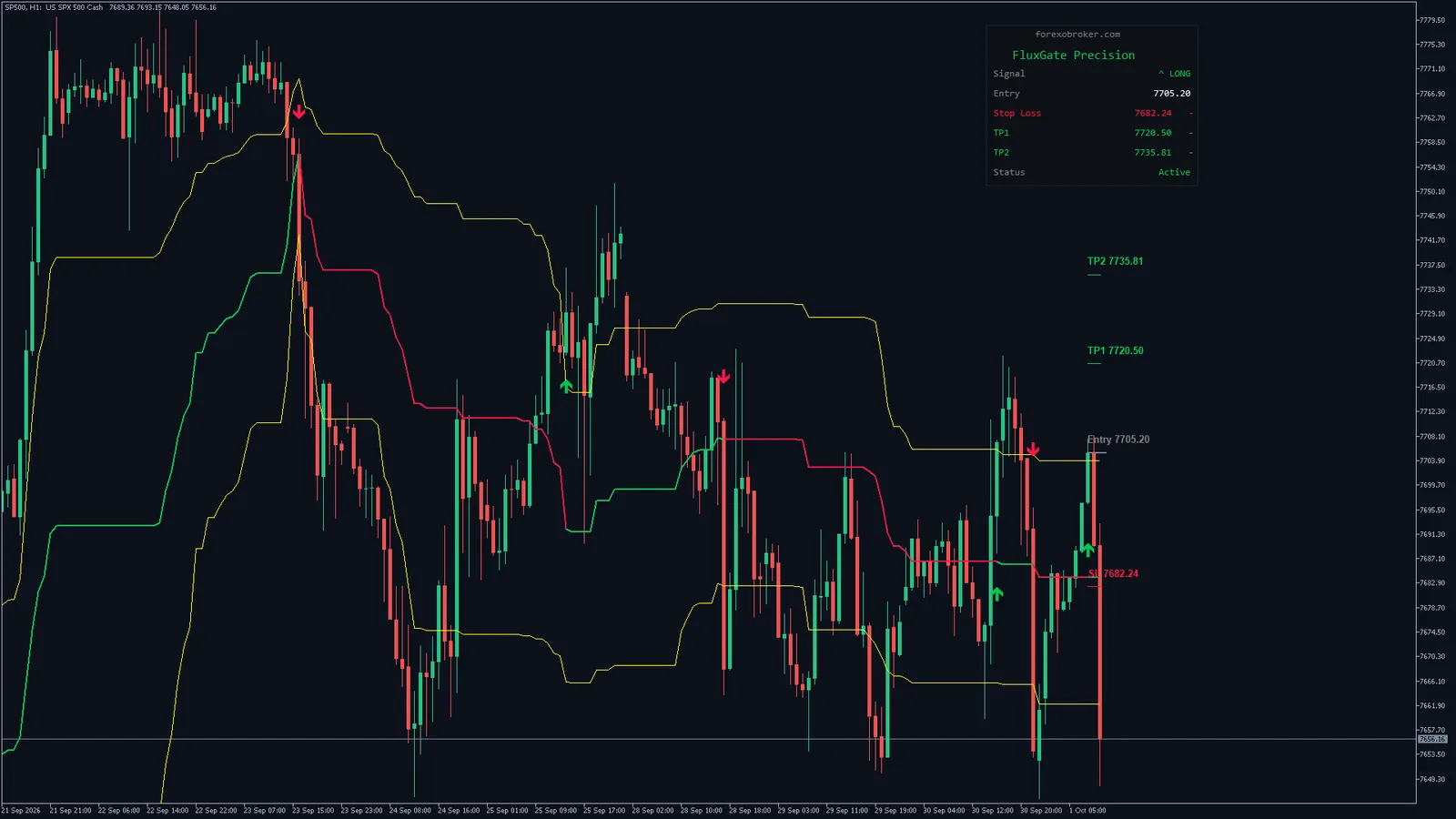Click the 'Signal' row label in panel
The image size is (1456, 819).
[1009, 74]
